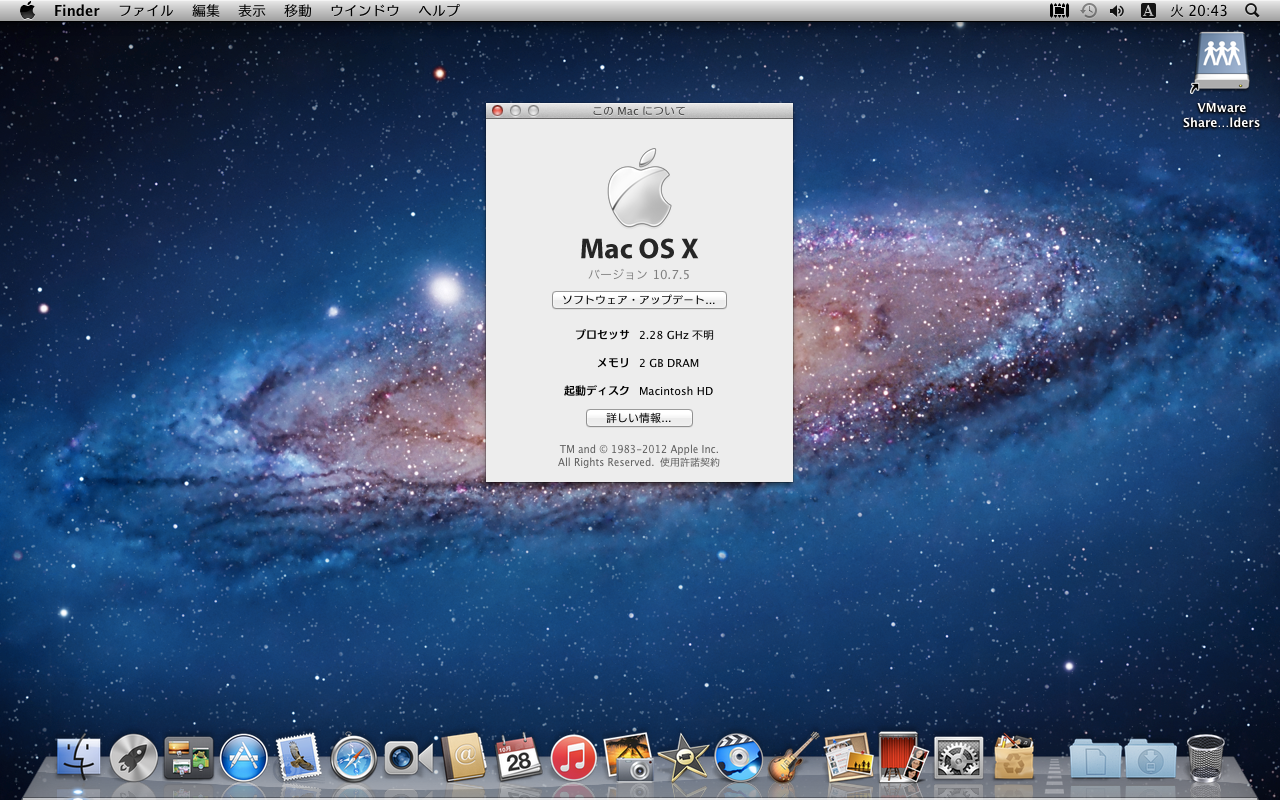Open the 表示 menu
1280x800 pixels.
coord(252,11)
